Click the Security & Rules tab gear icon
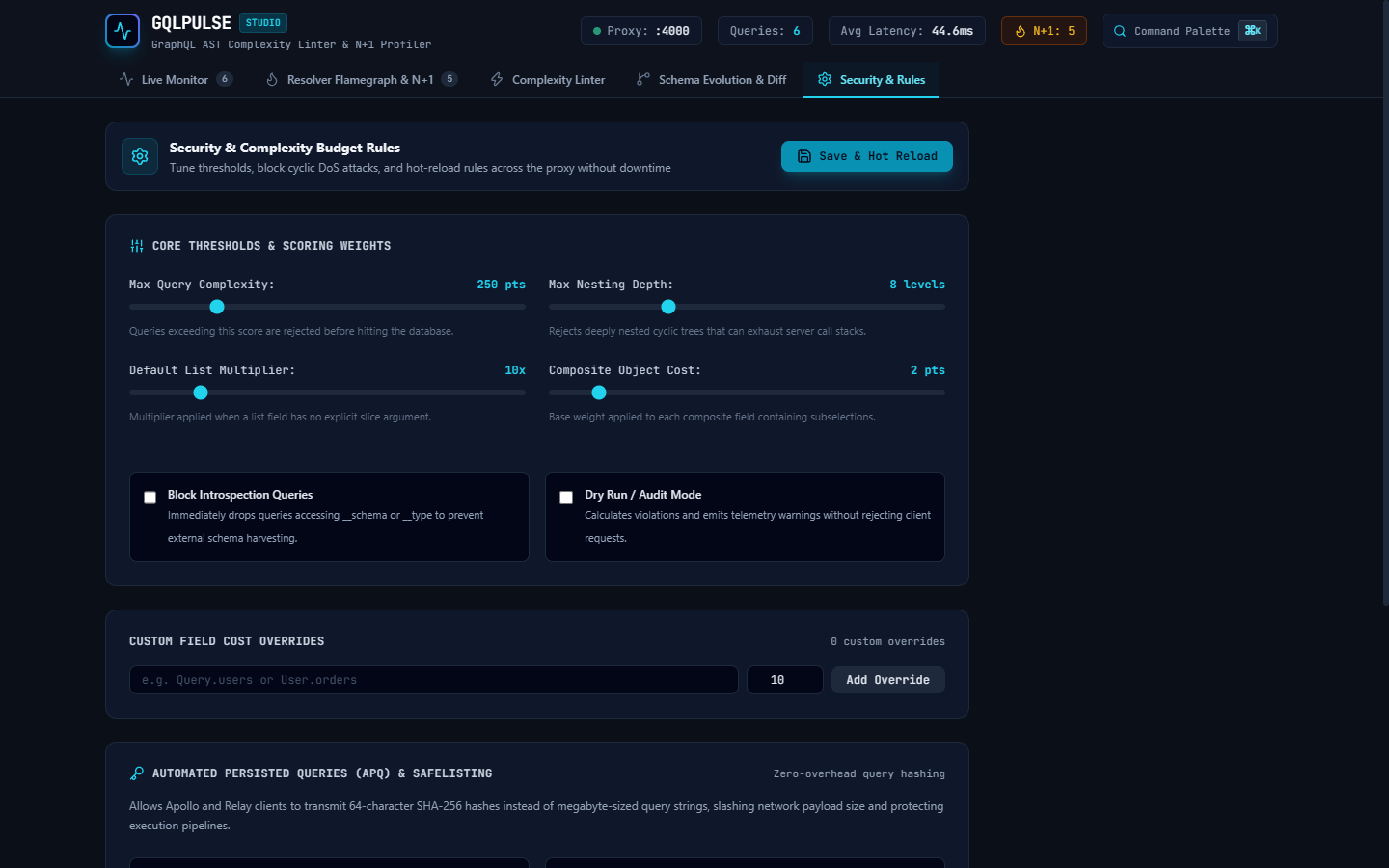Image resolution: width=1389 pixels, height=868 pixels. tap(825, 79)
